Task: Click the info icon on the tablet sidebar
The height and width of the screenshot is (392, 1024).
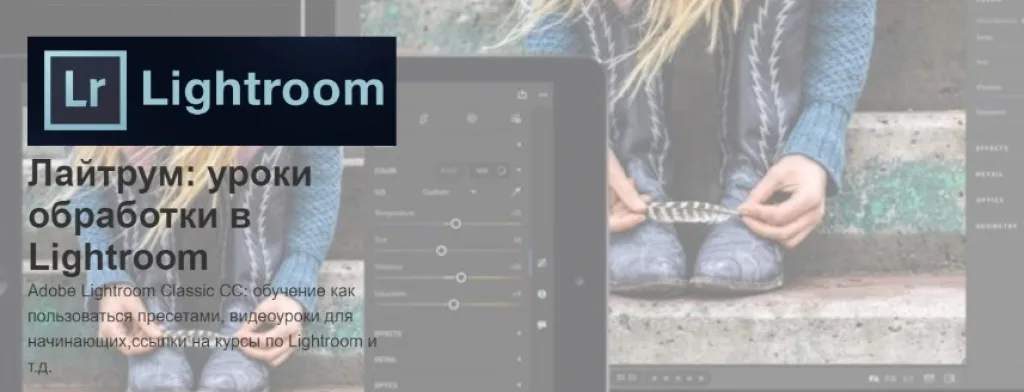Action: point(541,294)
